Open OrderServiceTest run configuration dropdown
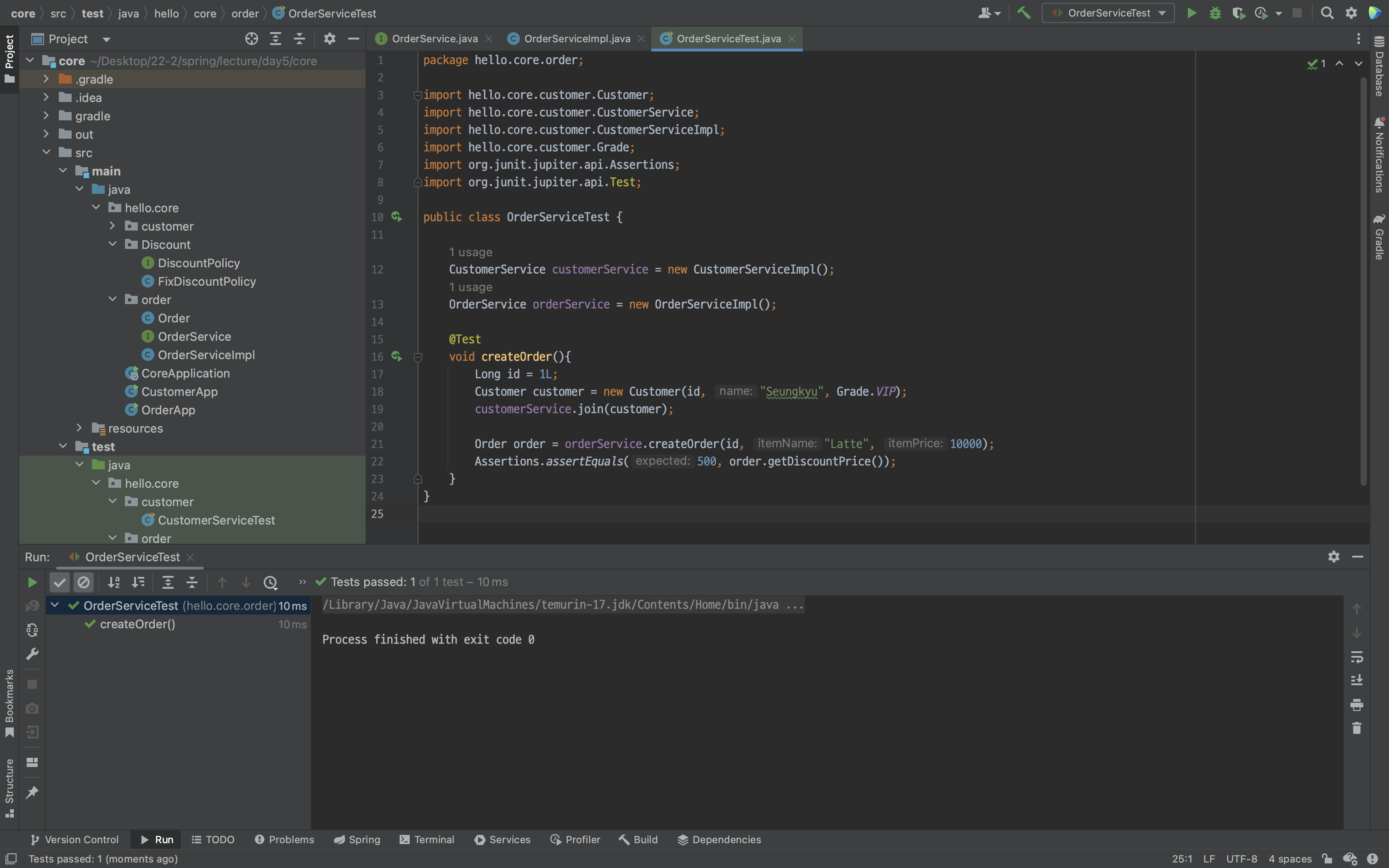The height and width of the screenshot is (868, 1389). 1108,13
